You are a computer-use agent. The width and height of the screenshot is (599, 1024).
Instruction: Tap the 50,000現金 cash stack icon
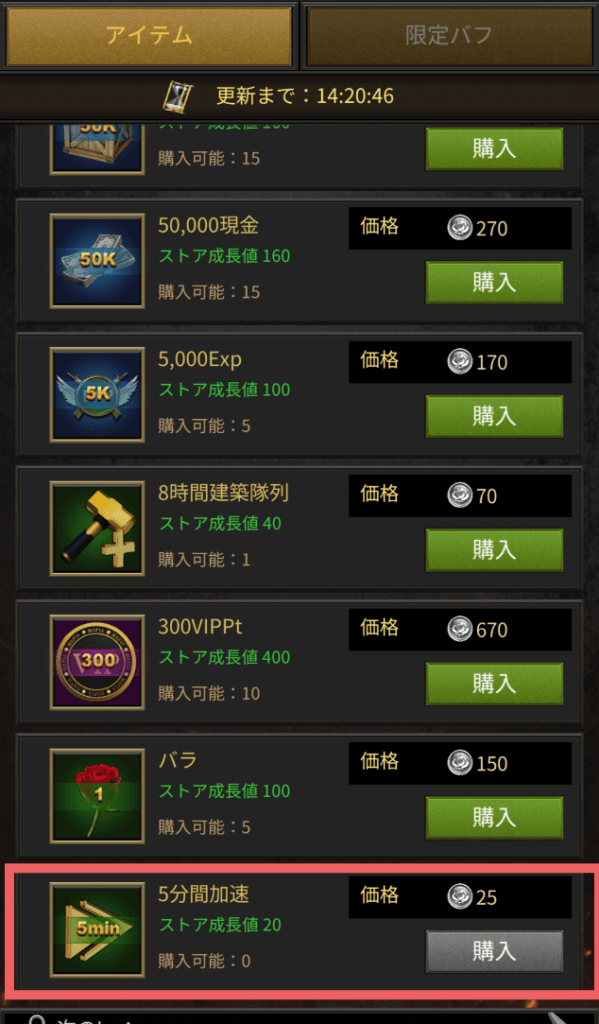click(x=97, y=261)
